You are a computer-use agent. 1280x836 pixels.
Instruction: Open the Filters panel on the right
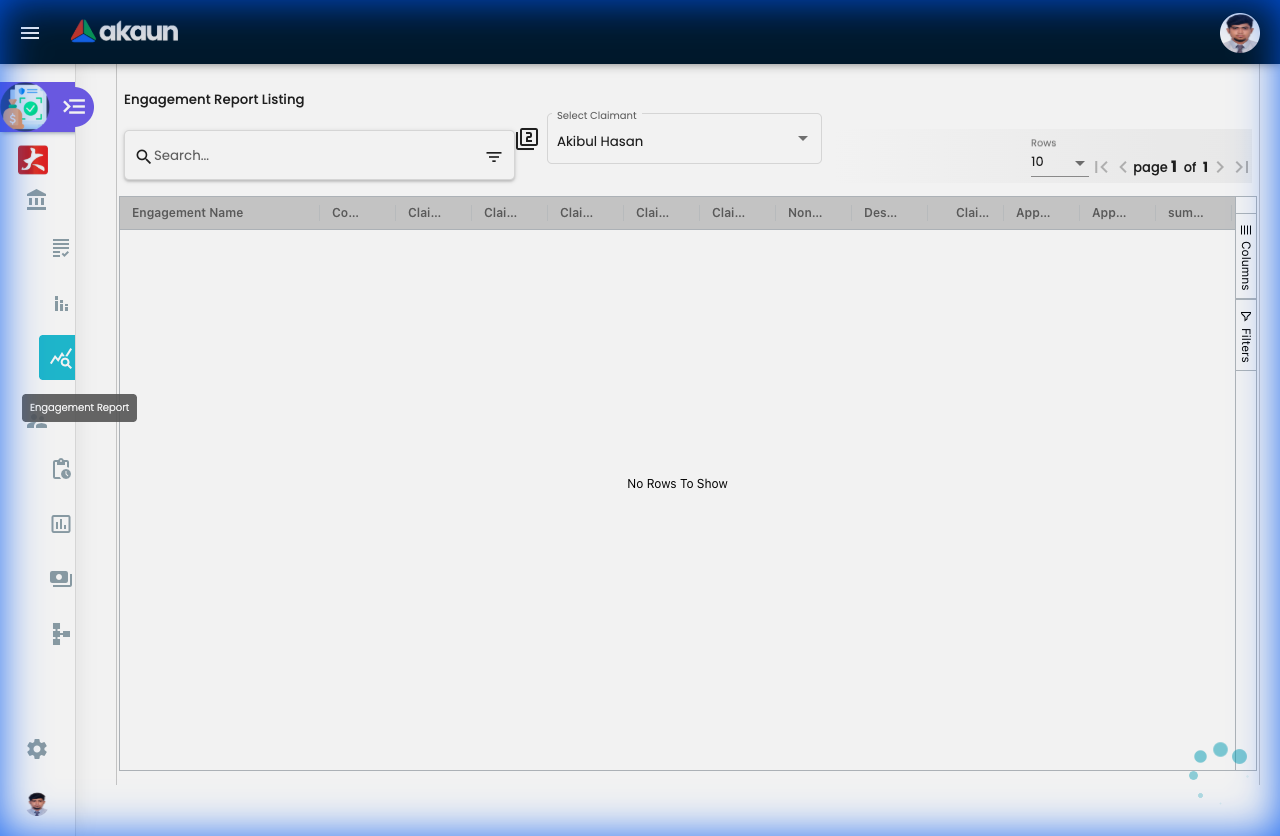point(1245,337)
